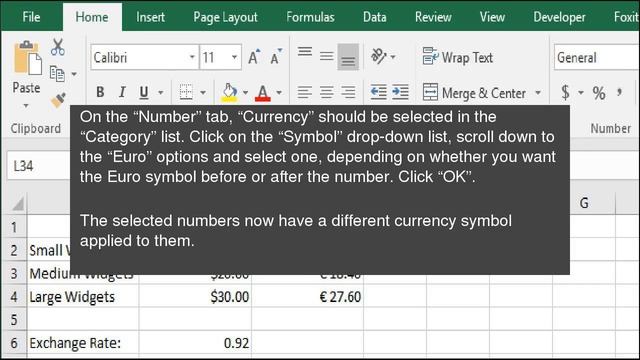Click Middle Align icon
Image resolution: width=640 pixels, height=360 pixels.
pyautogui.click(x=327, y=56)
